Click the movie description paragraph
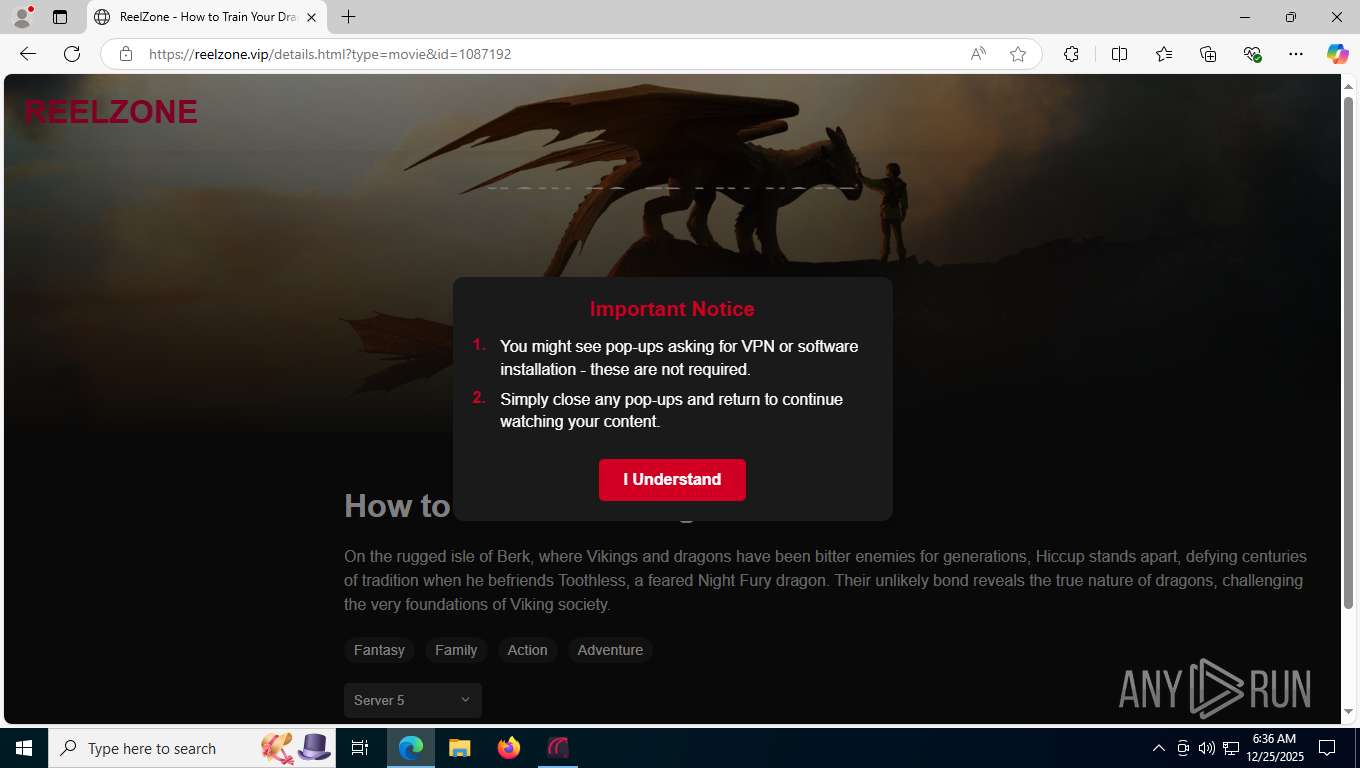The image size is (1360, 768). (825, 580)
